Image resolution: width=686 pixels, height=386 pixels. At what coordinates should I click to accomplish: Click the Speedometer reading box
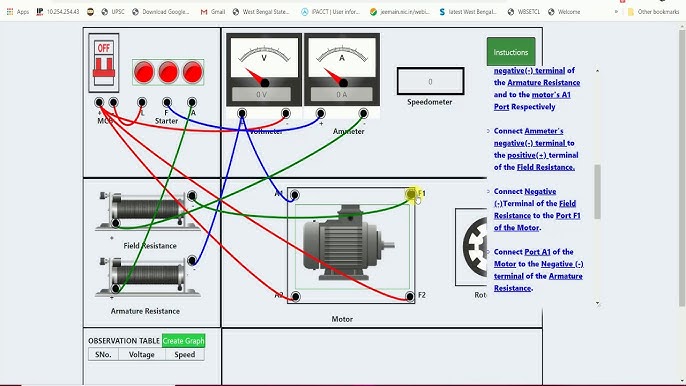point(430,81)
